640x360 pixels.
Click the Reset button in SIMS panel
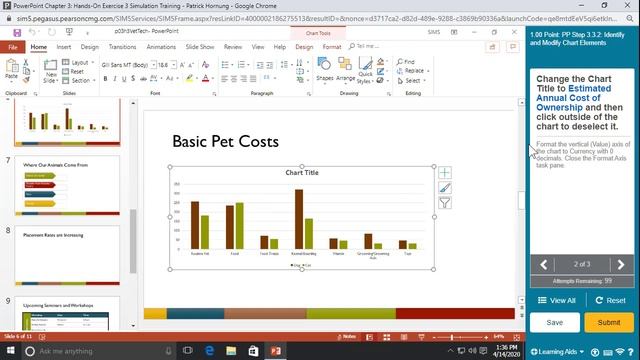click(611, 300)
